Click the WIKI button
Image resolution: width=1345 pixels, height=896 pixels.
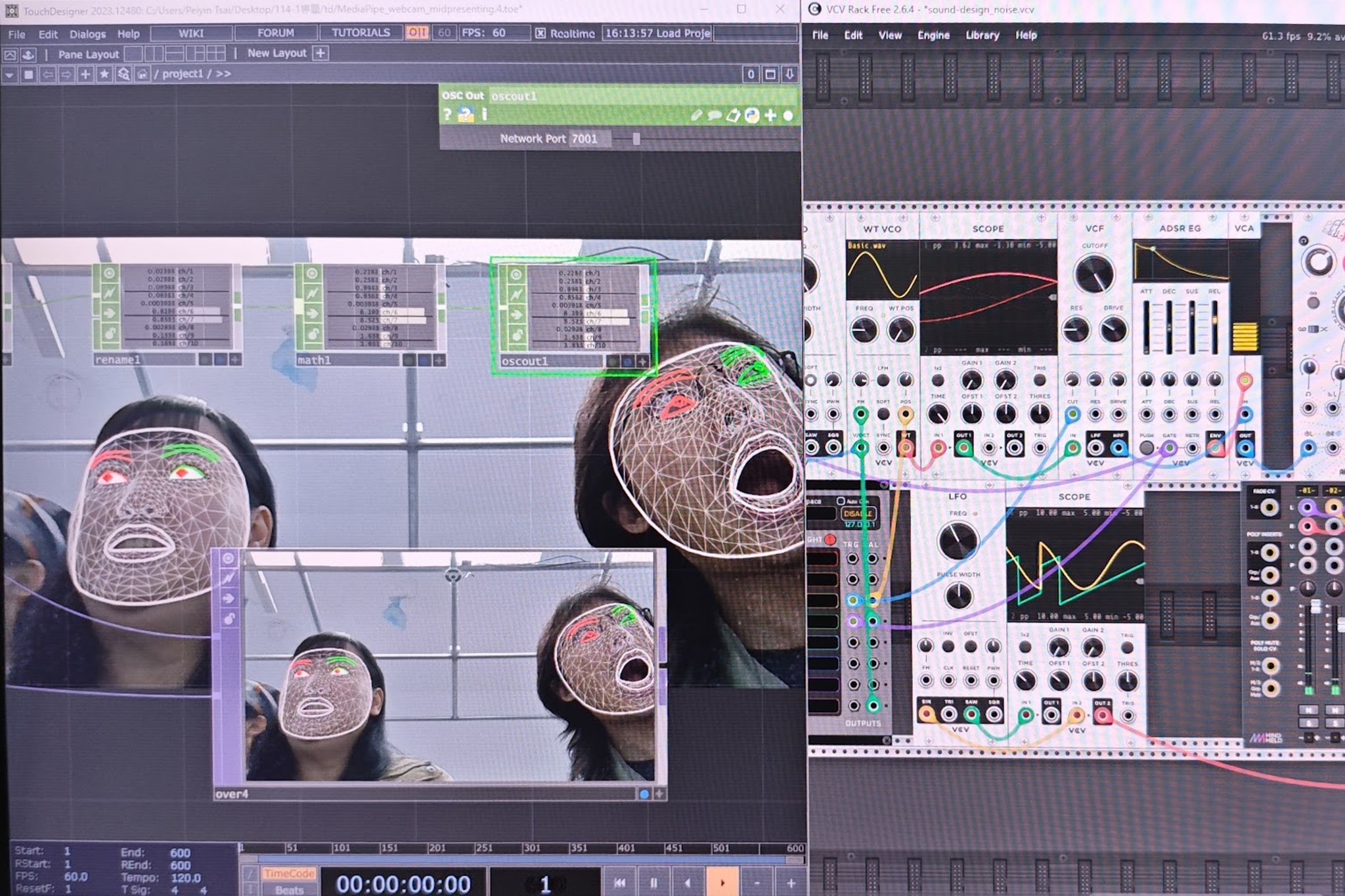(191, 33)
